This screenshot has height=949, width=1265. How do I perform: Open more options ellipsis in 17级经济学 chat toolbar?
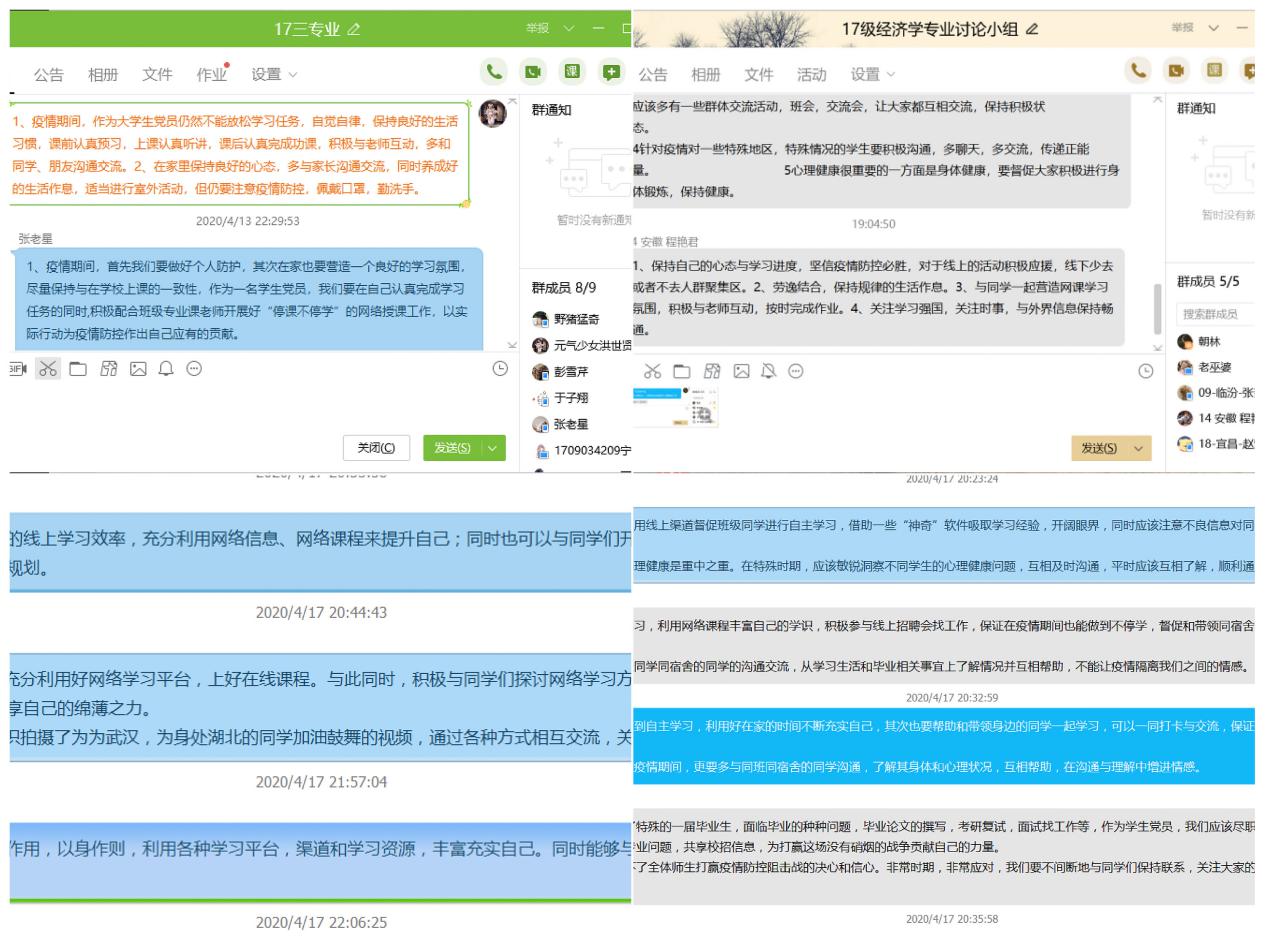(x=796, y=371)
